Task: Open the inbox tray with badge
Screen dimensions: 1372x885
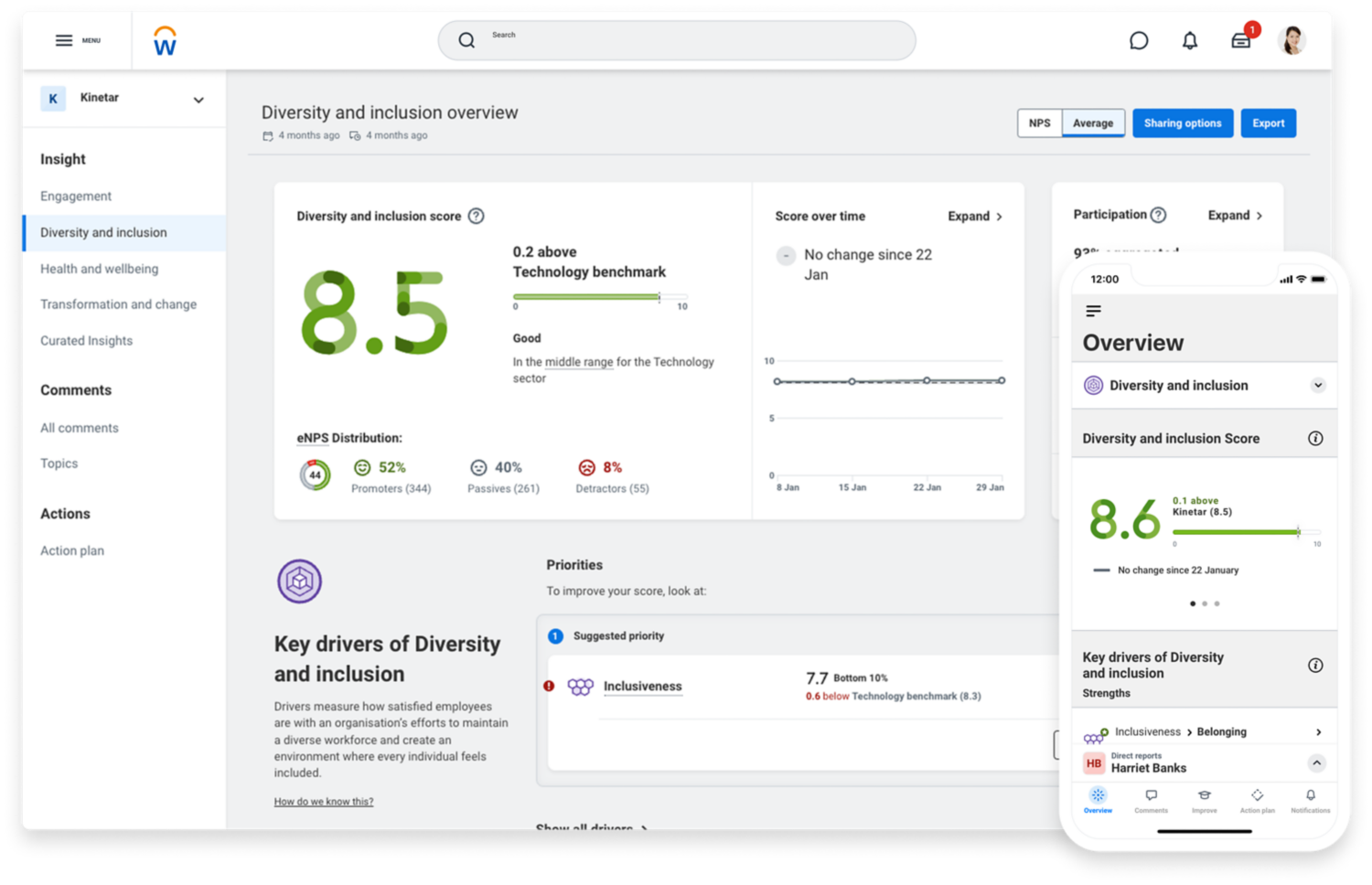Action: pos(1241,40)
